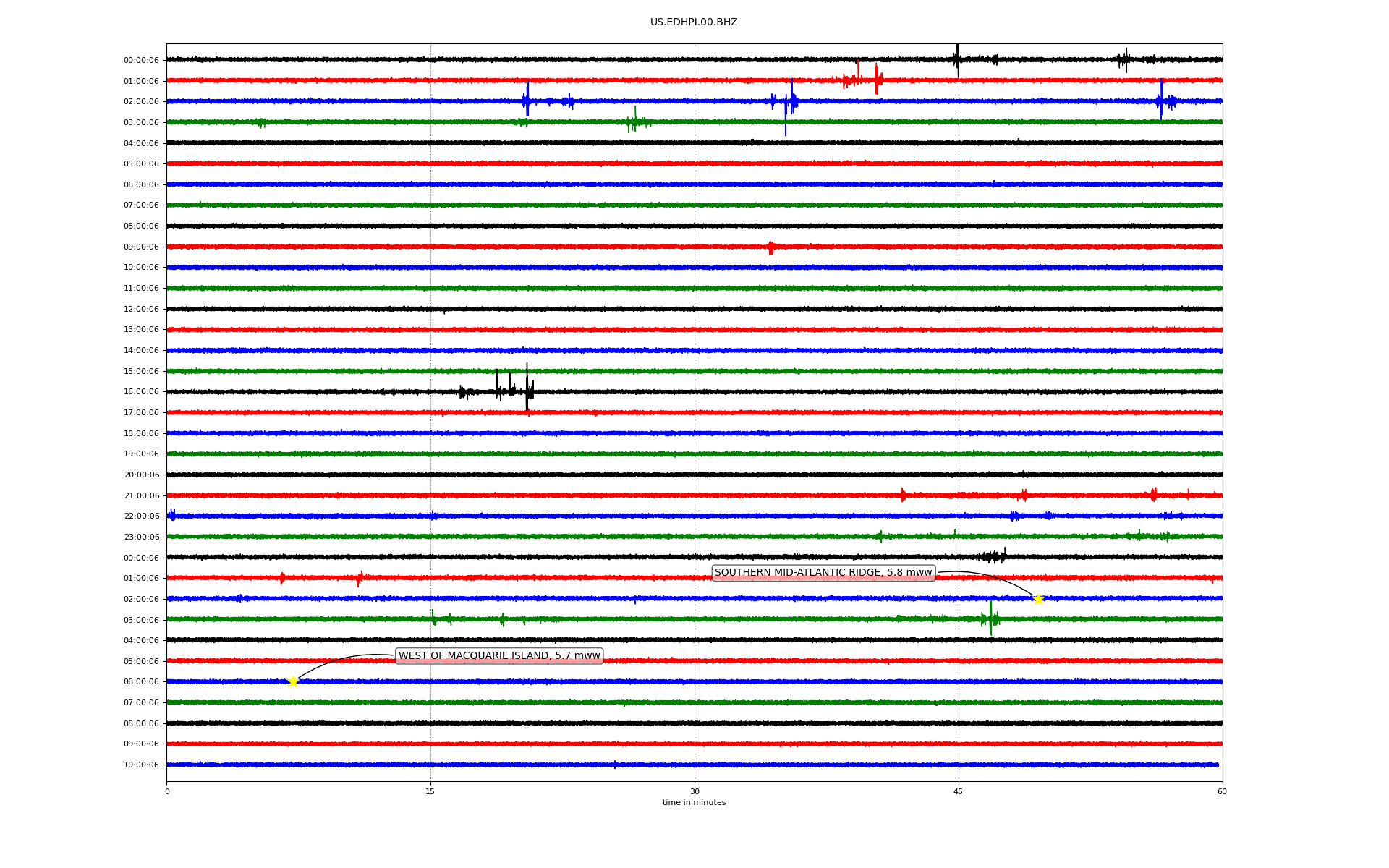Click the red spike on the first 01:00:06 trace near minute 40
This screenshot has width=1389, height=868.
(876, 80)
